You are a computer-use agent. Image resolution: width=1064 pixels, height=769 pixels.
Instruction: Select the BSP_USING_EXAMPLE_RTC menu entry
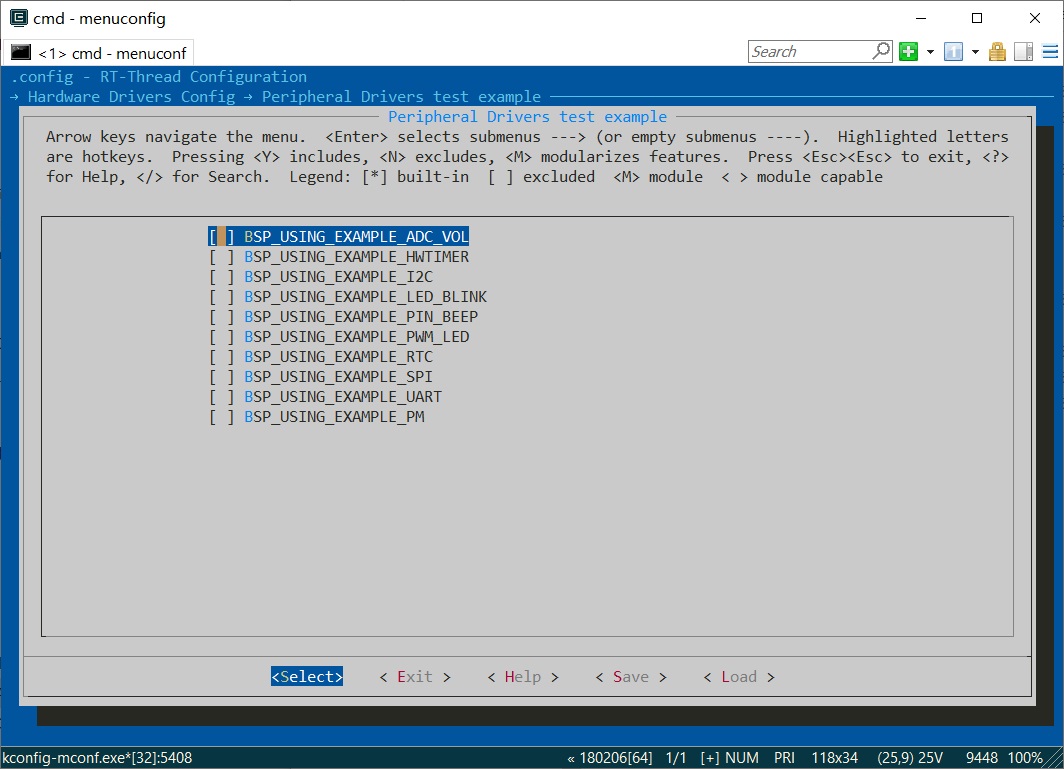[338, 357]
